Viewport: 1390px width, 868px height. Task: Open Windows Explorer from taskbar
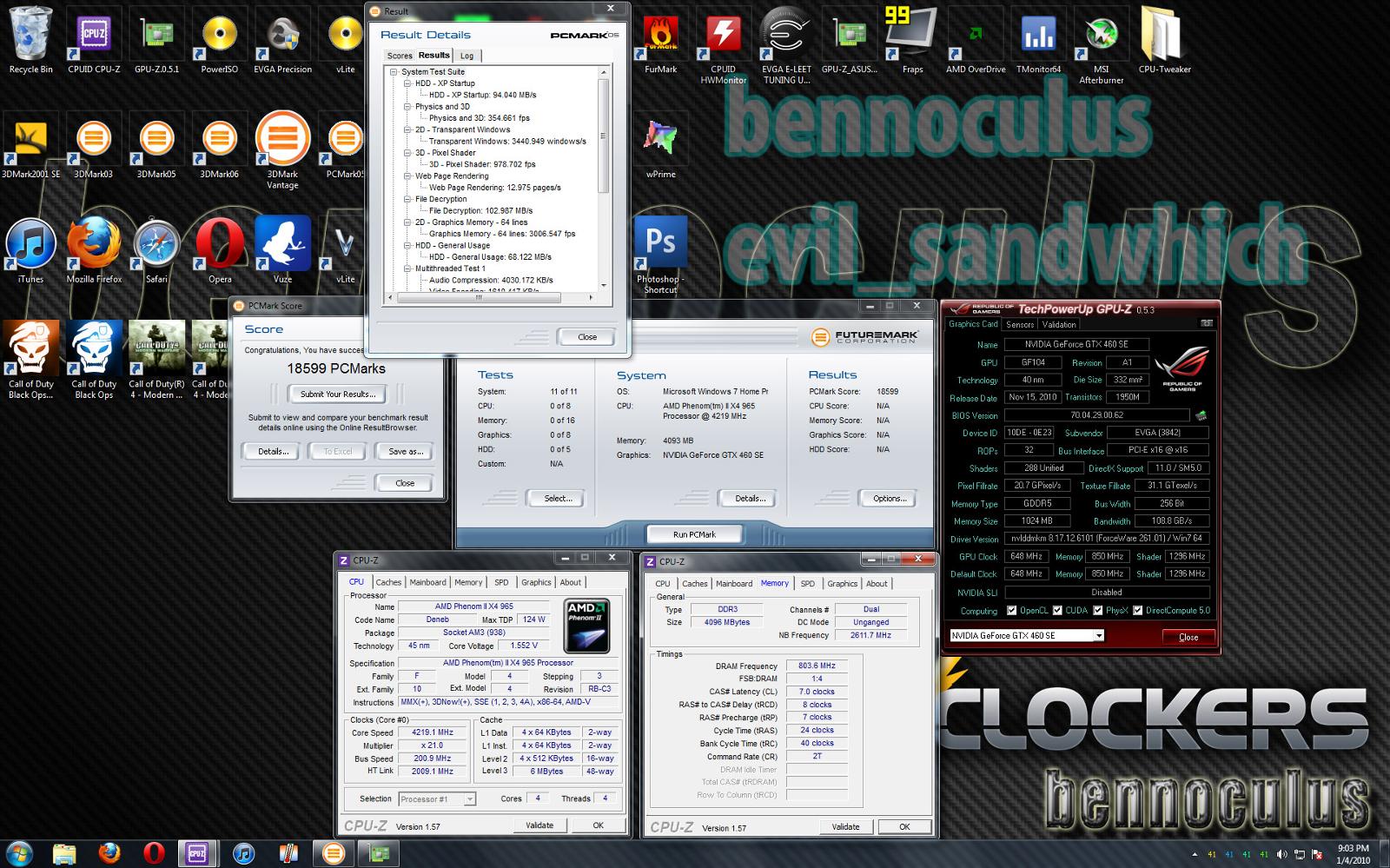click(65, 854)
